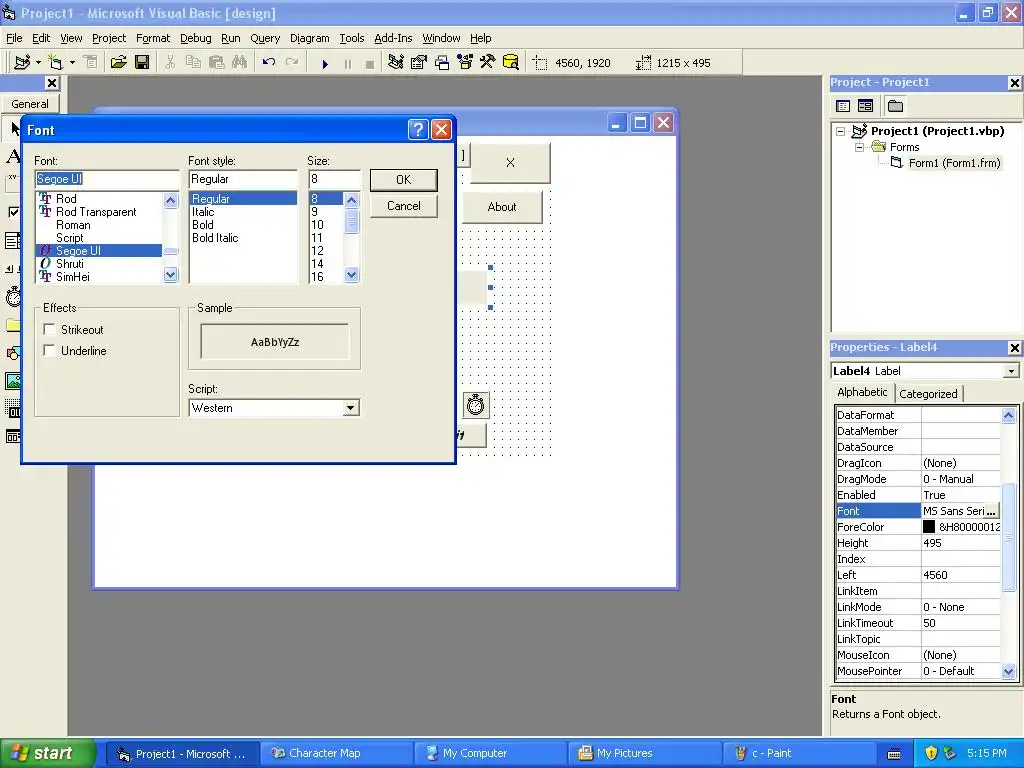Select the Image tool in toolbox
The width and height of the screenshot is (1024, 768).
tap(12, 381)
